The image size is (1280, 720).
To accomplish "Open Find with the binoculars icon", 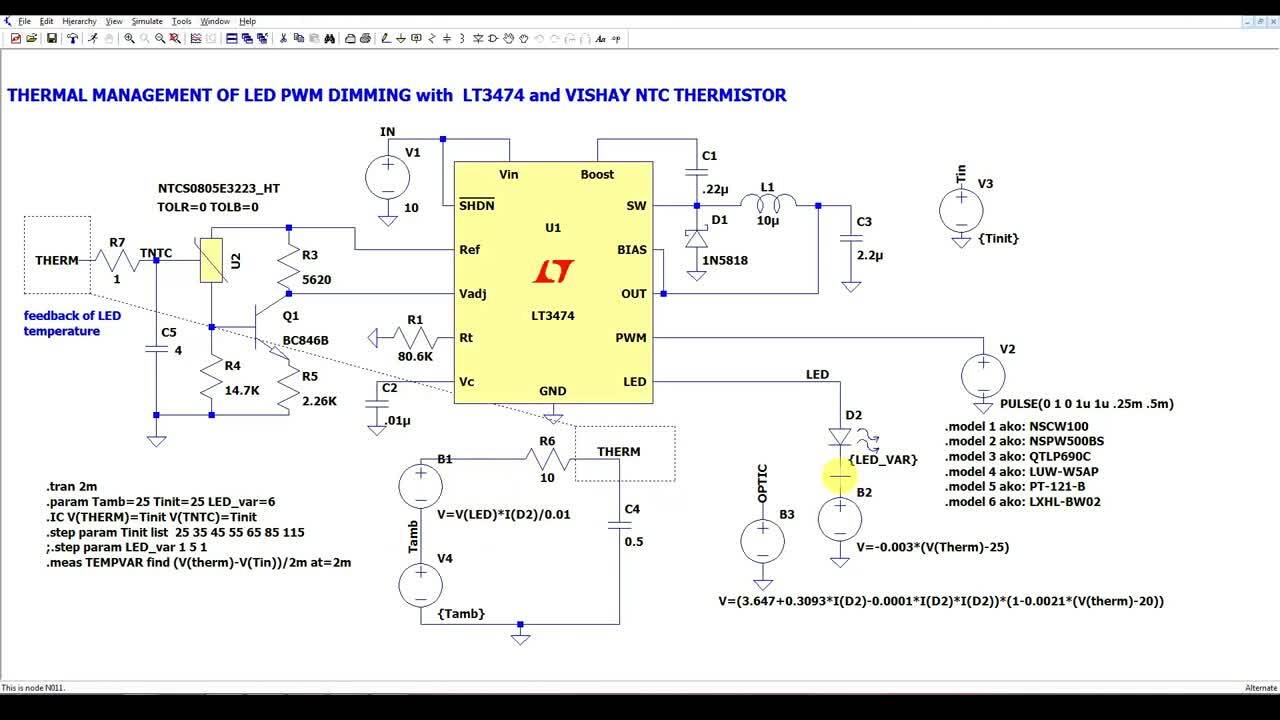I will click(x=329, y=39).
